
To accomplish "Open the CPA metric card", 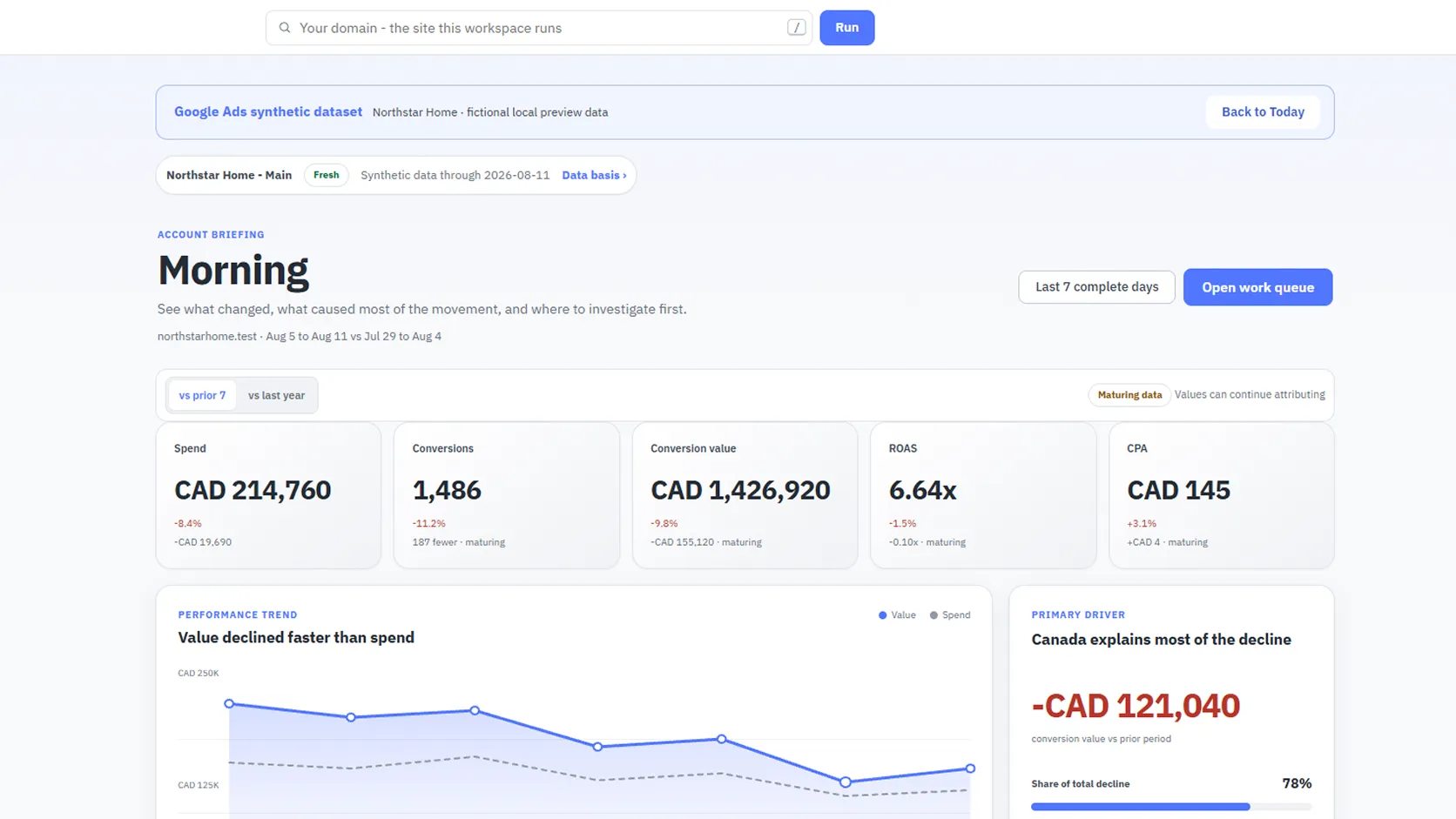I will 1221,495.
